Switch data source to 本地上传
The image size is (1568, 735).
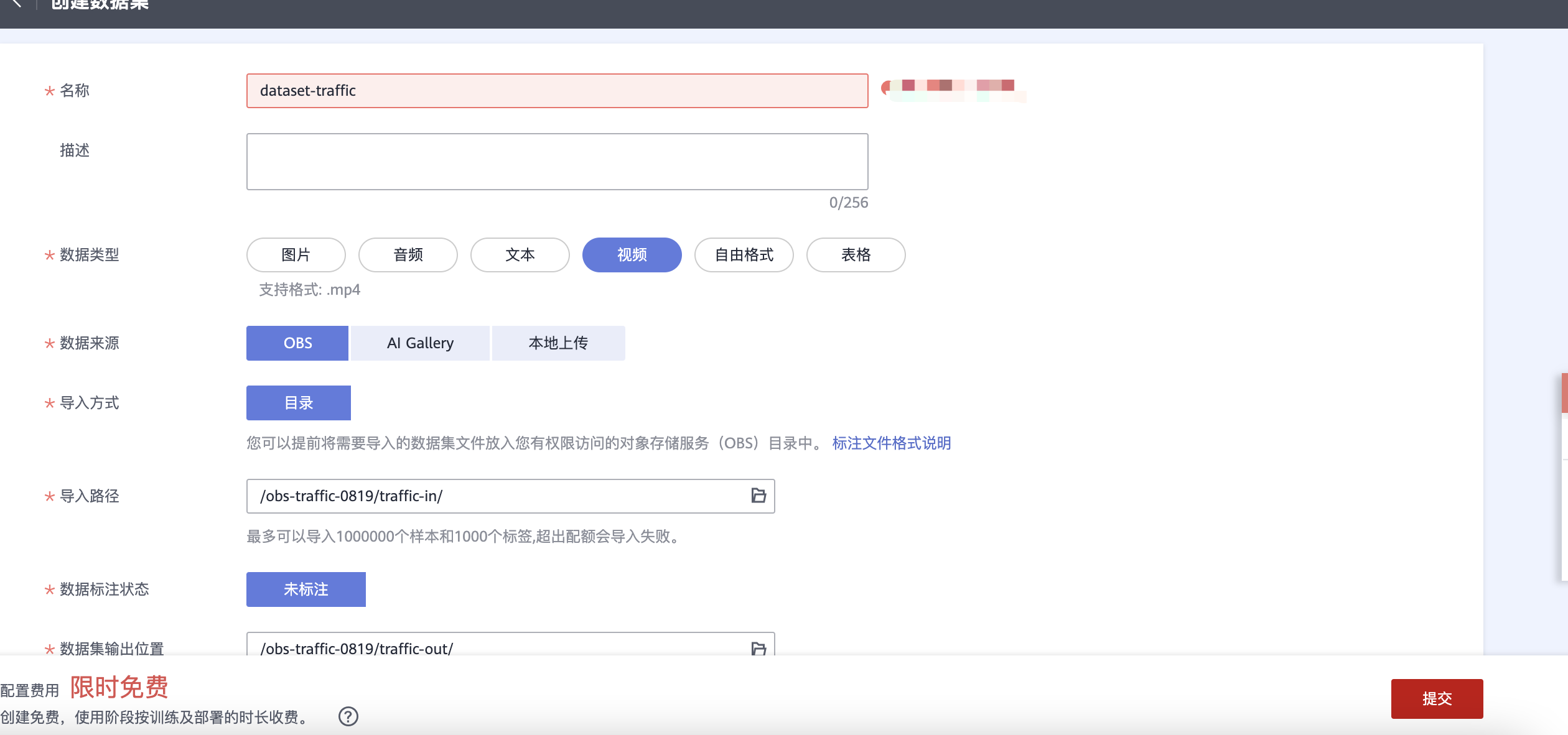point(558,343)
